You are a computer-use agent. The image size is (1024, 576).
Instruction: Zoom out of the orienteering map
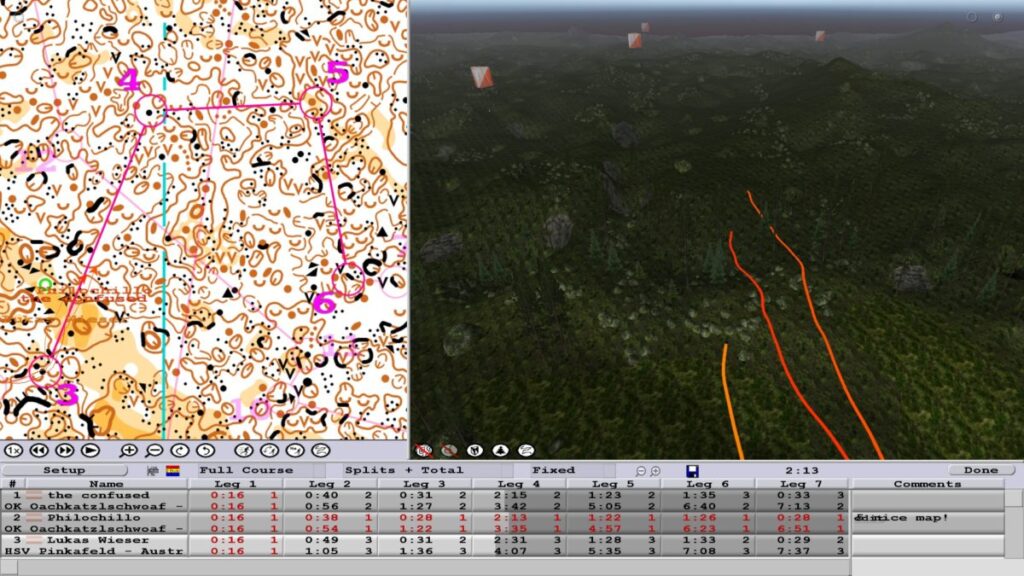154,451
